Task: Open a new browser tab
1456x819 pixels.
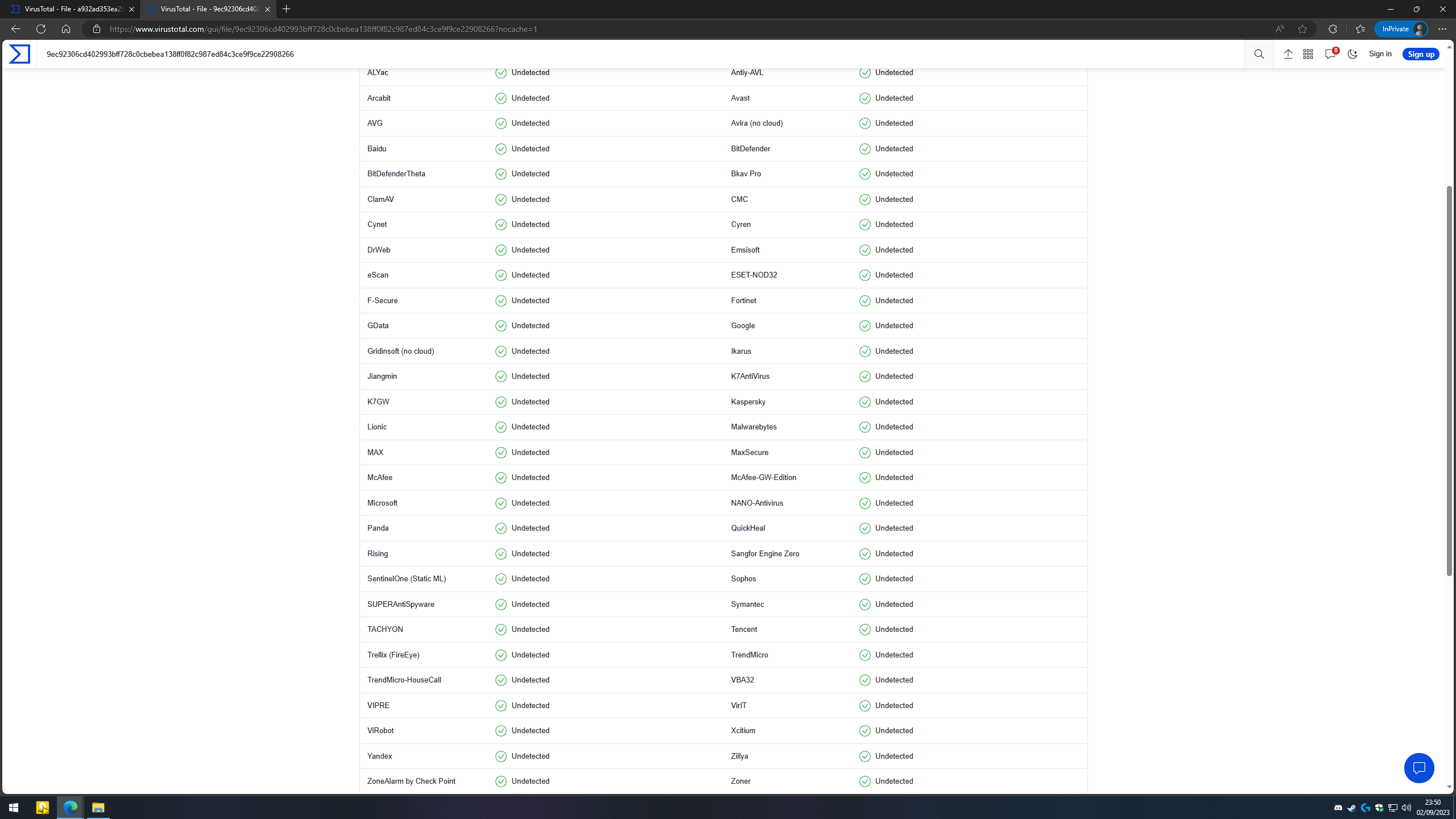Action: pos(287,9)
